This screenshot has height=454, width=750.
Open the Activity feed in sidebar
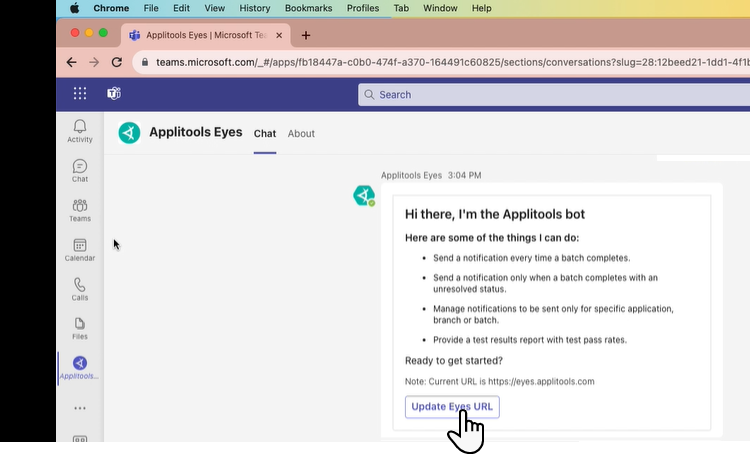pyautogui.click(x=80, y=130)
